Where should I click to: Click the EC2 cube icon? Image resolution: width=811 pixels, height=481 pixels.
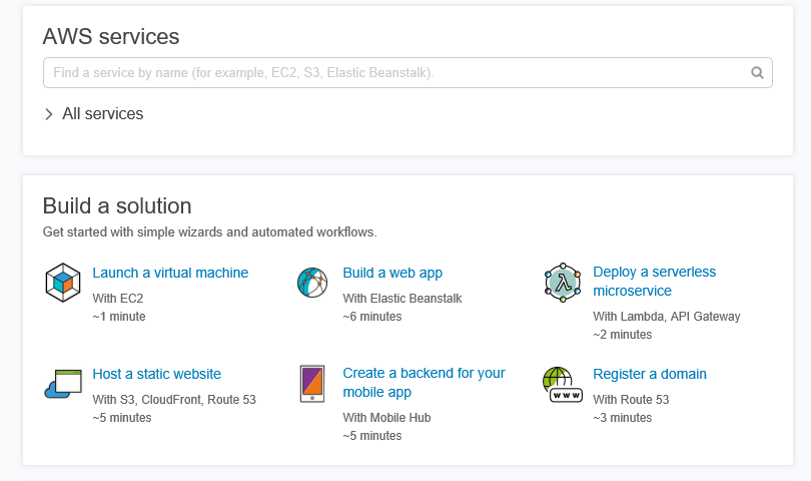63,282
